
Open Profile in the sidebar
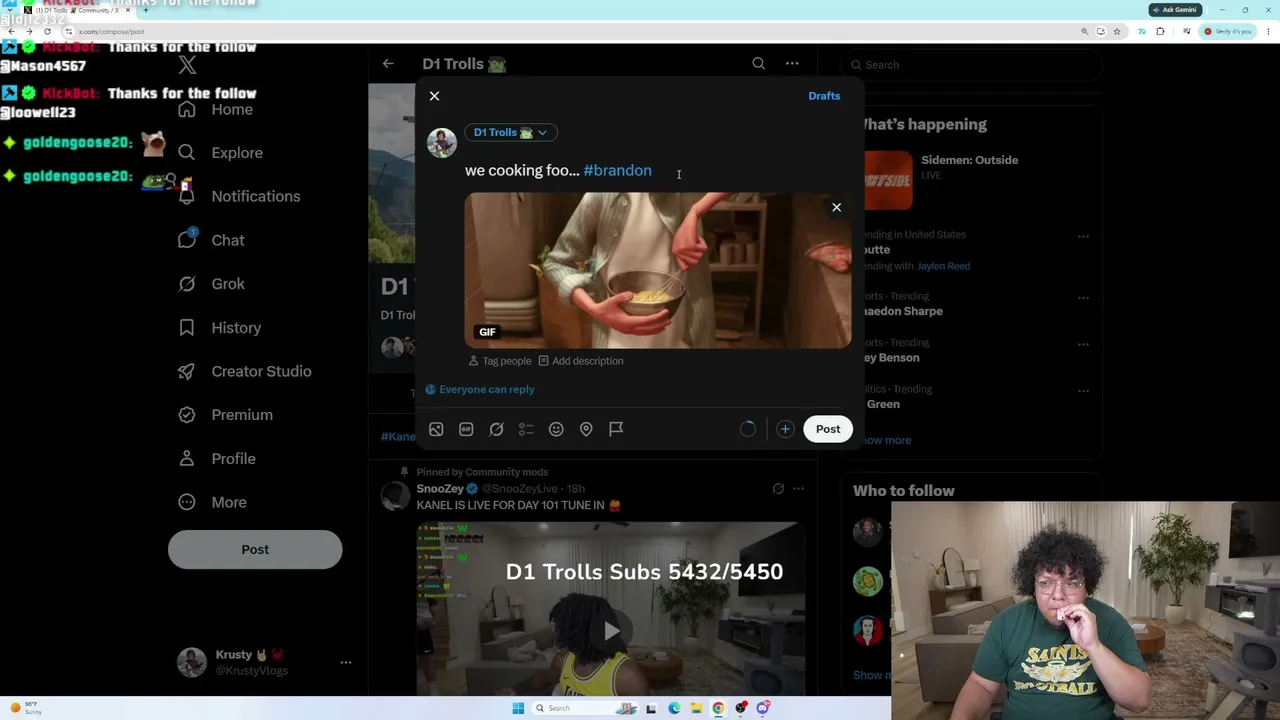pos(217,459)
